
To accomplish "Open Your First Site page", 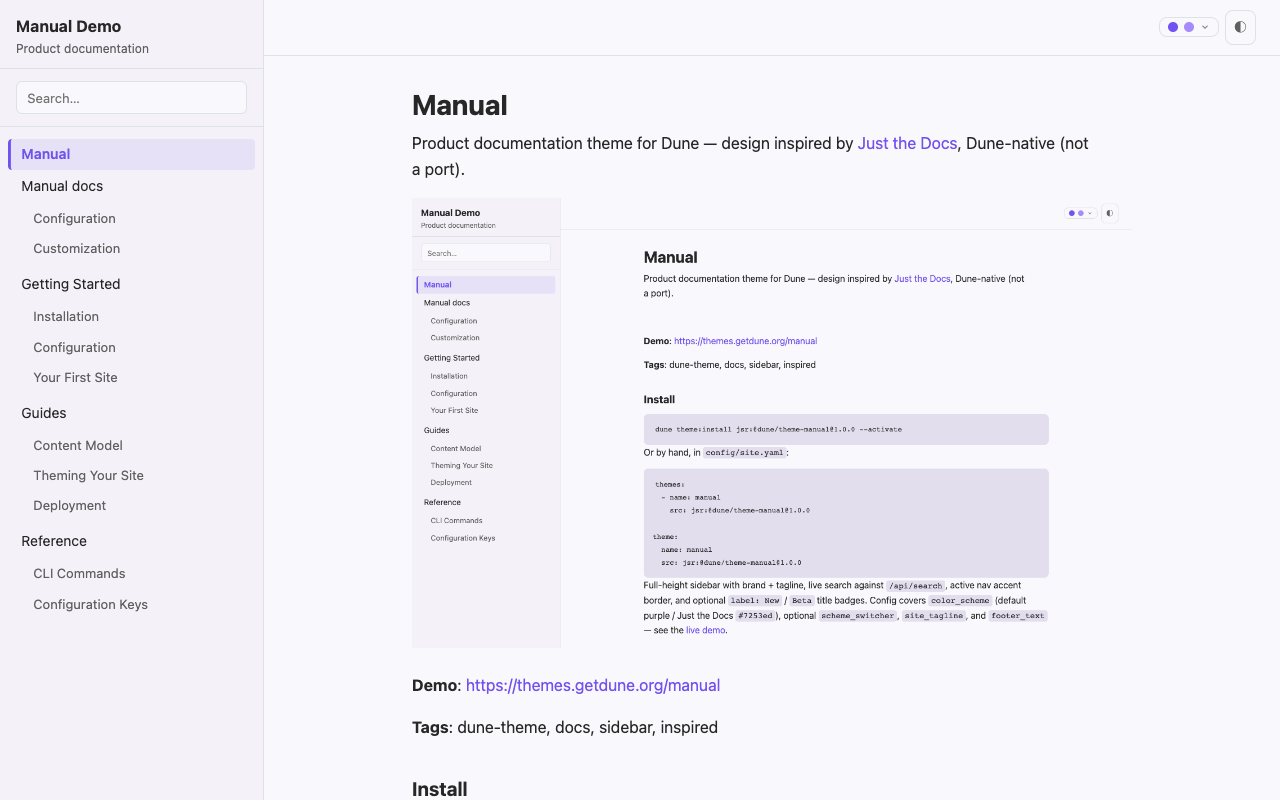I will (x=75, y=377).
